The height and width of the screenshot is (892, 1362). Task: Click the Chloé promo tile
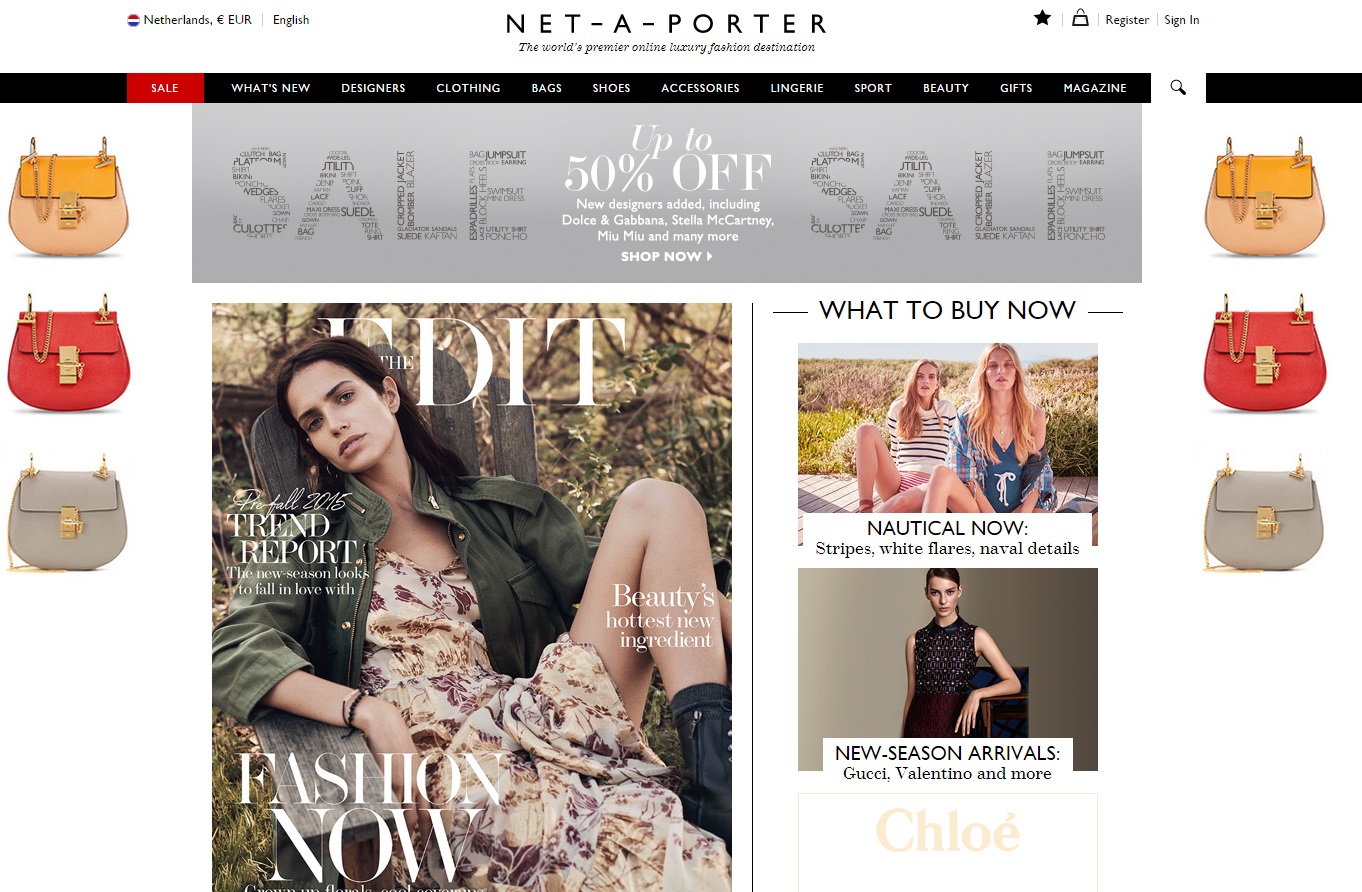click(x=948, y=842)
